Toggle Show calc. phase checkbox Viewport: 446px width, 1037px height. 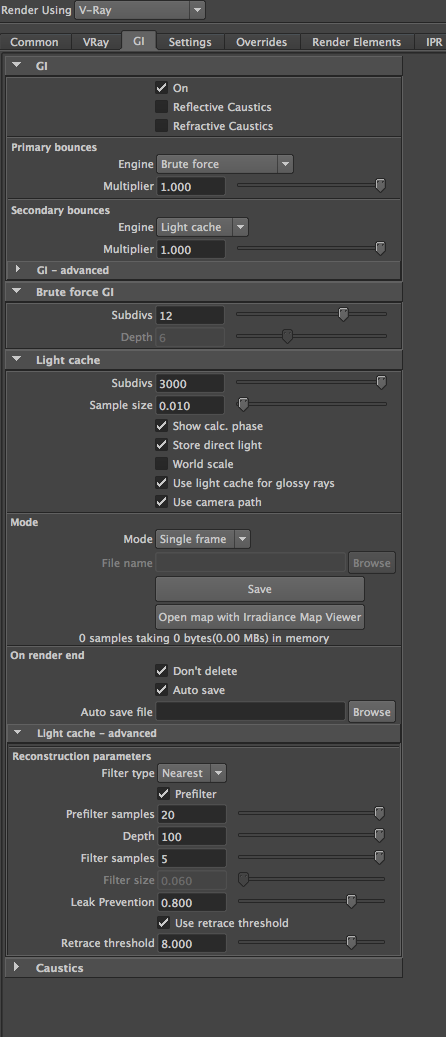coord(161,426)
